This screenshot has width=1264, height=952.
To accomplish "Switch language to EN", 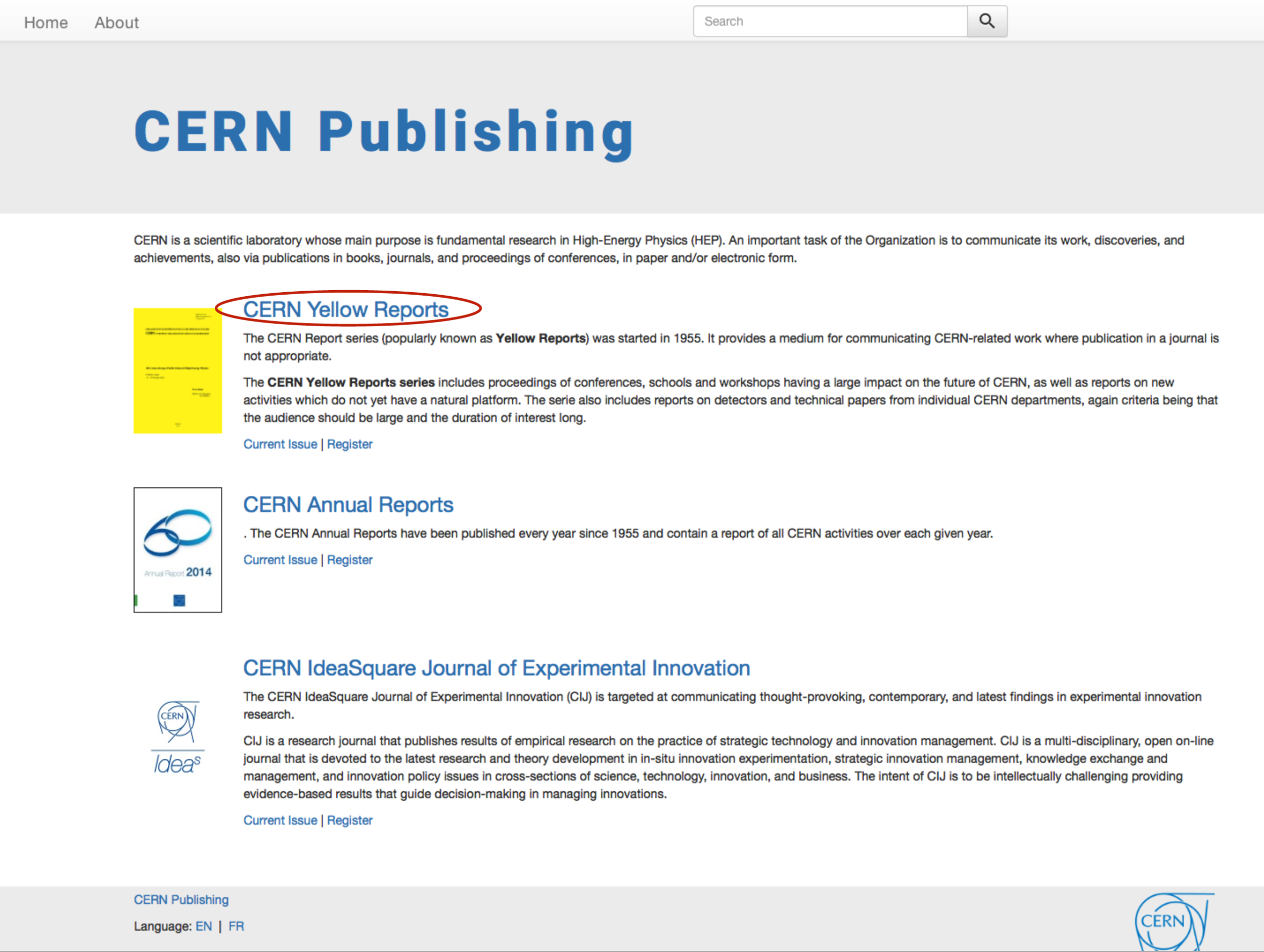I will tap(203, 926).
